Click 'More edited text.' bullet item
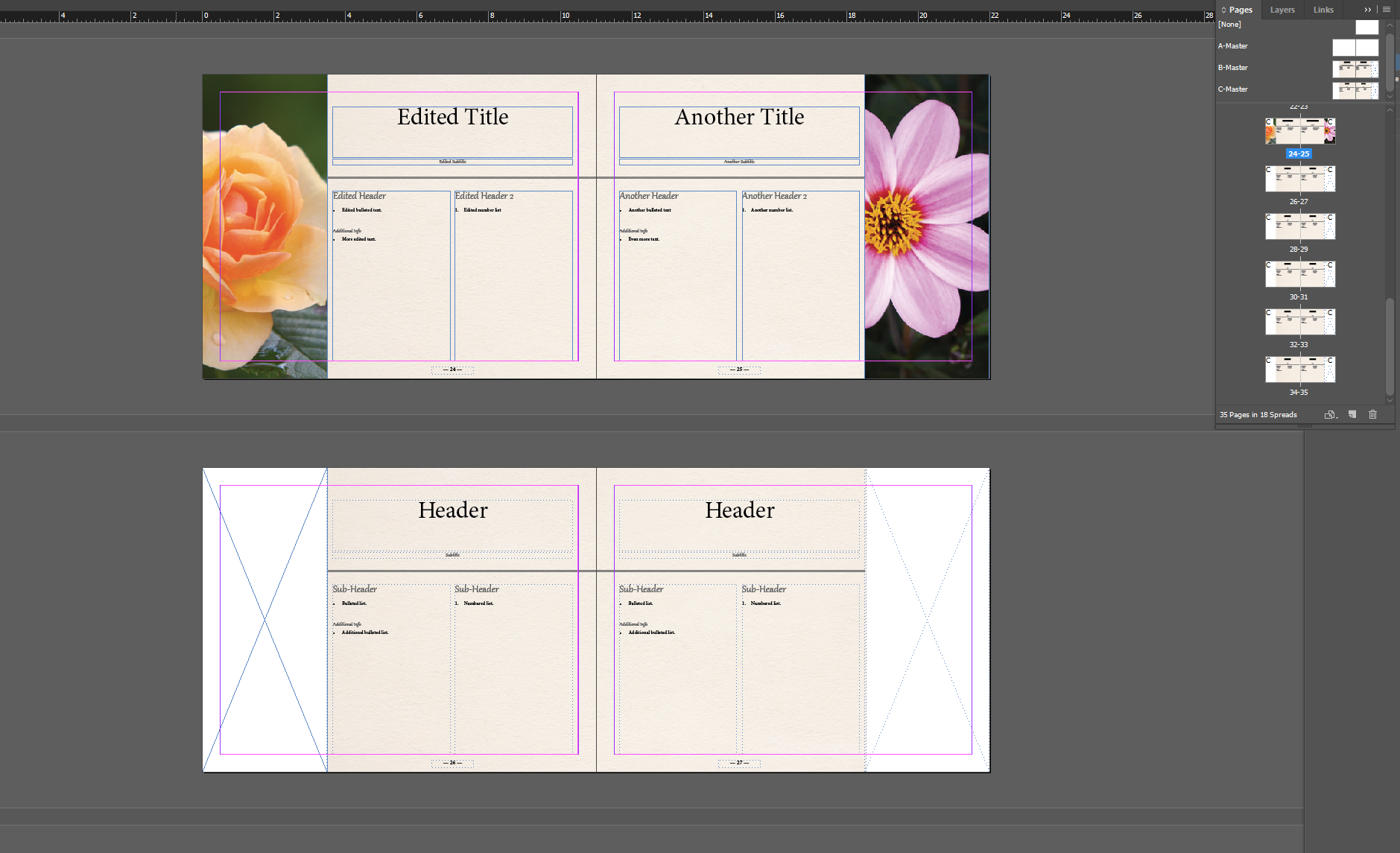This screenshot has height=853, width=1400. [358, 239]
